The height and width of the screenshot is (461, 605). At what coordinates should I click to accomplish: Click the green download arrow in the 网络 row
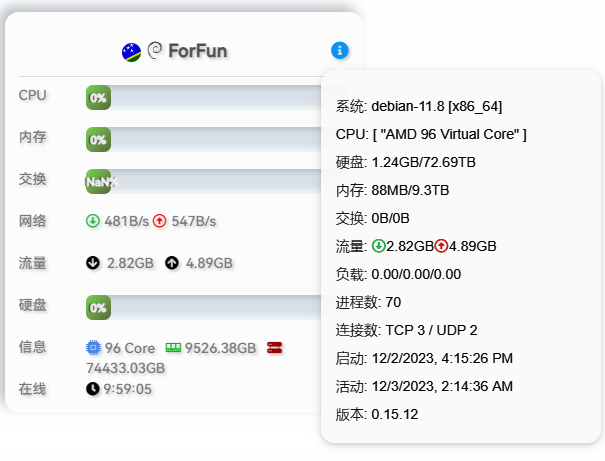tap(93, 221)
